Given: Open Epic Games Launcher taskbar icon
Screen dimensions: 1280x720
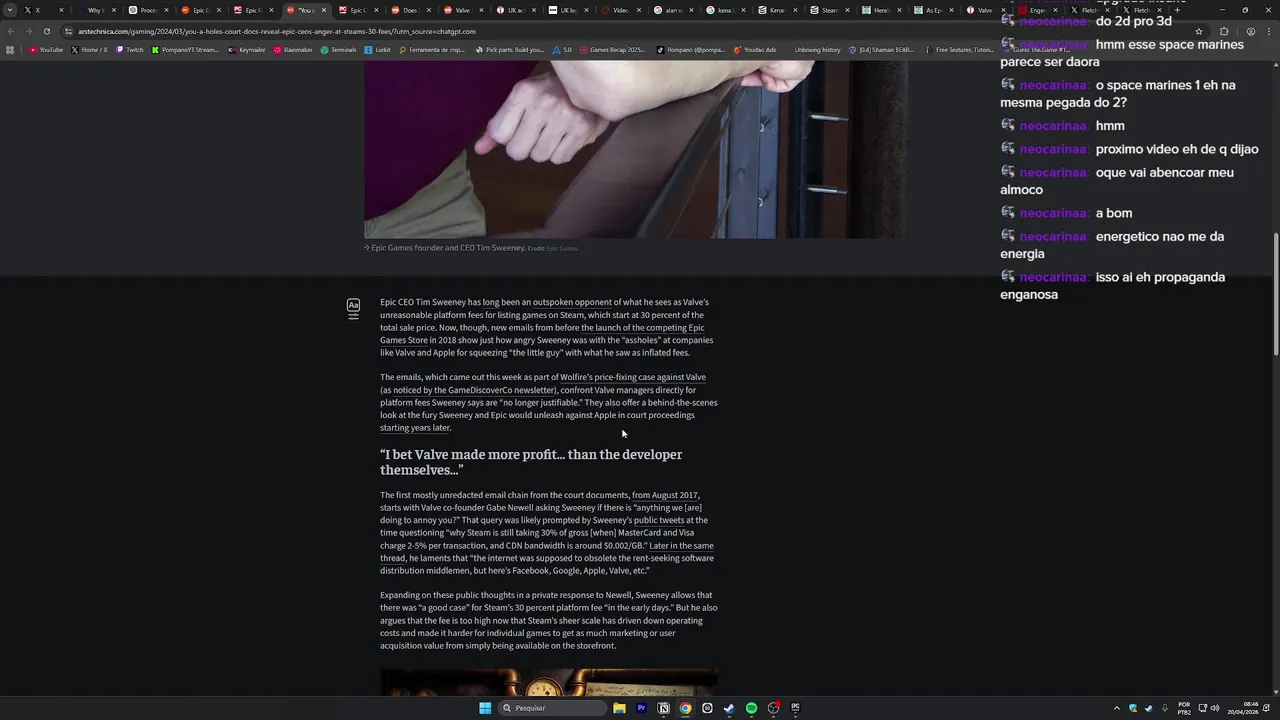Looking at the screenshot, I should (x=795, y=708).
